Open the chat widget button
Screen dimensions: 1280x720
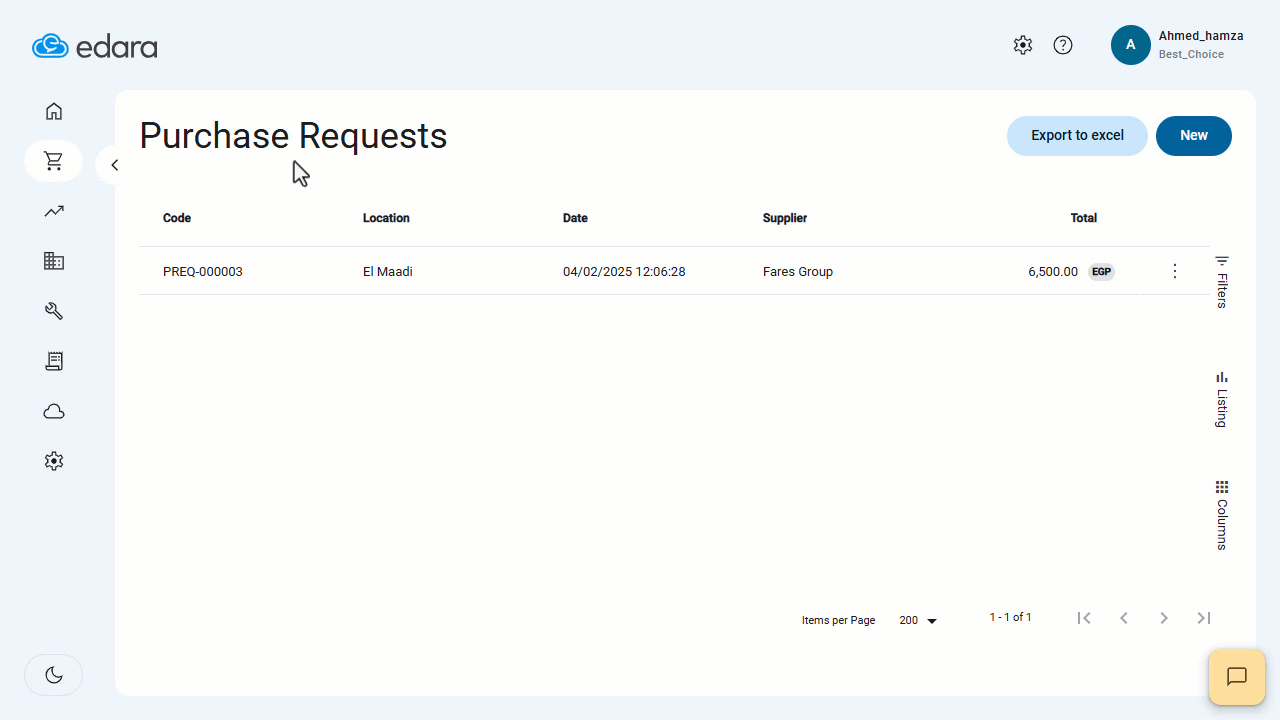pos(1237,677)
